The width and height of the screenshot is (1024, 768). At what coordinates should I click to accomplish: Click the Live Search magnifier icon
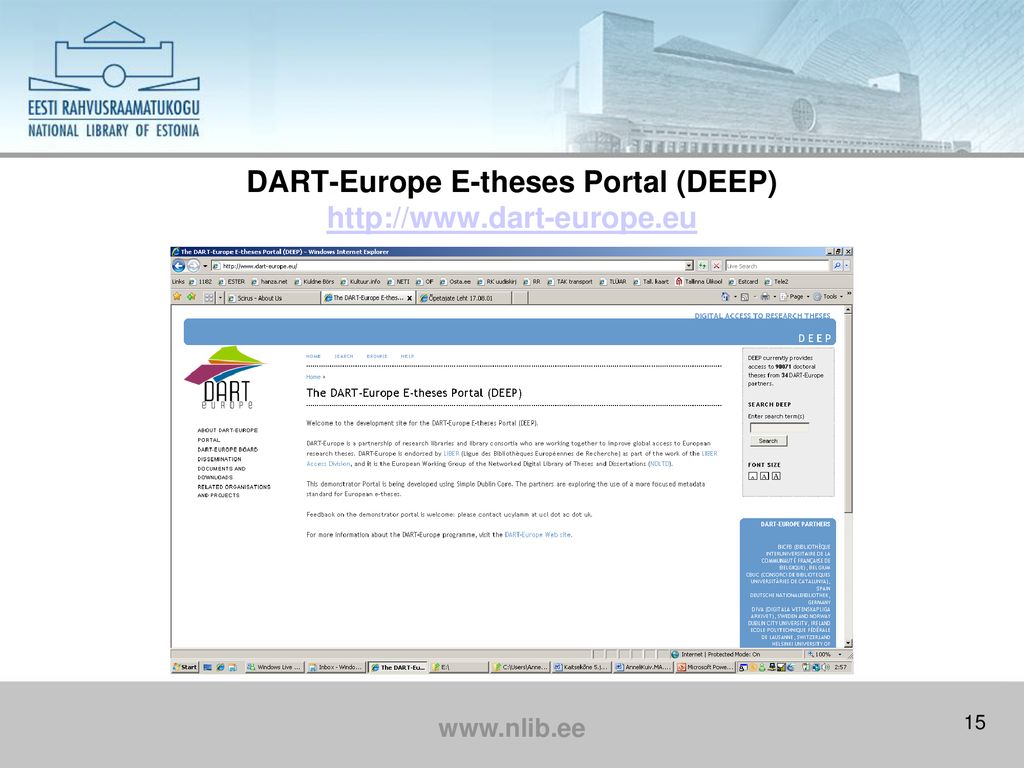pyautogui.click(x=837, y=266)
